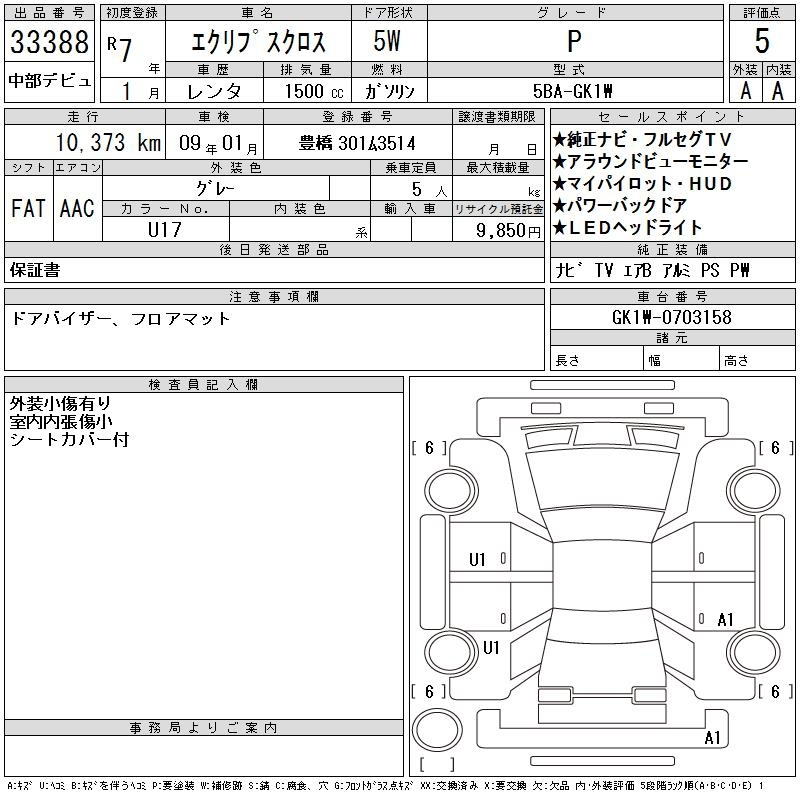Select the grade P cell
The image size is (800, 800).
point(574,43)
